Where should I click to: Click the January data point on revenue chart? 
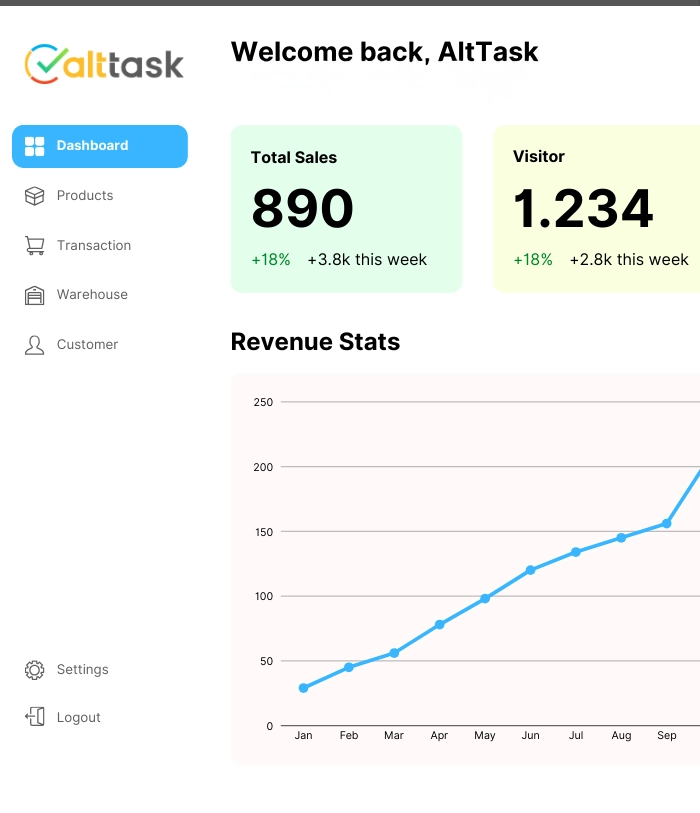pos(303,687)
